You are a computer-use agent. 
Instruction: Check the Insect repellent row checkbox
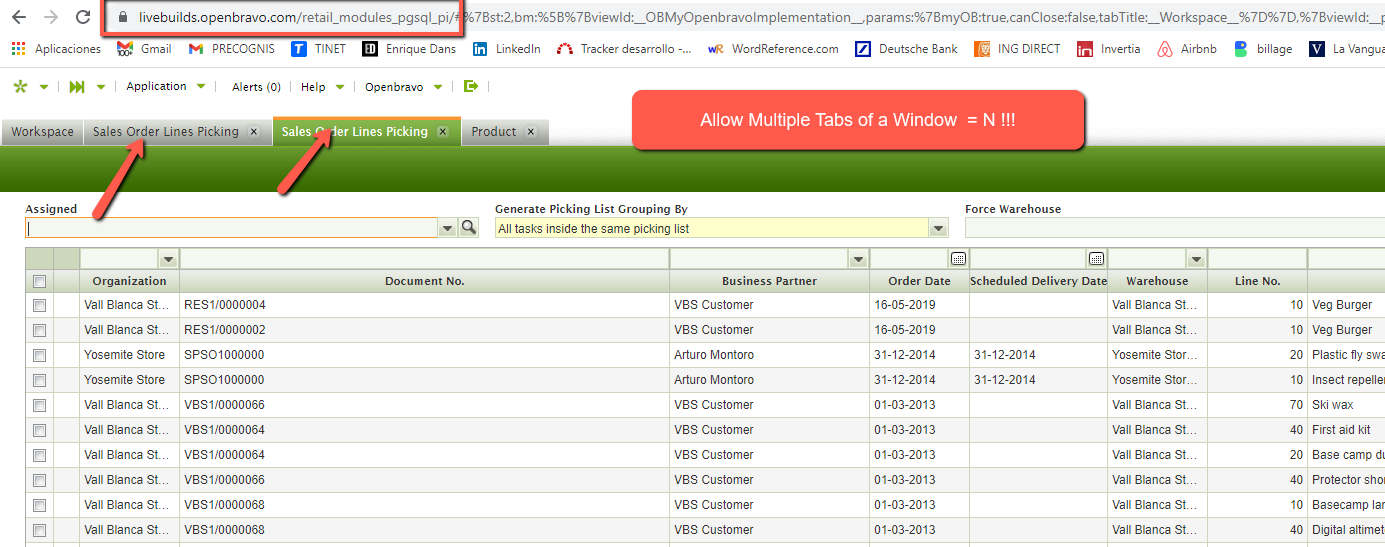pos(39,380)
